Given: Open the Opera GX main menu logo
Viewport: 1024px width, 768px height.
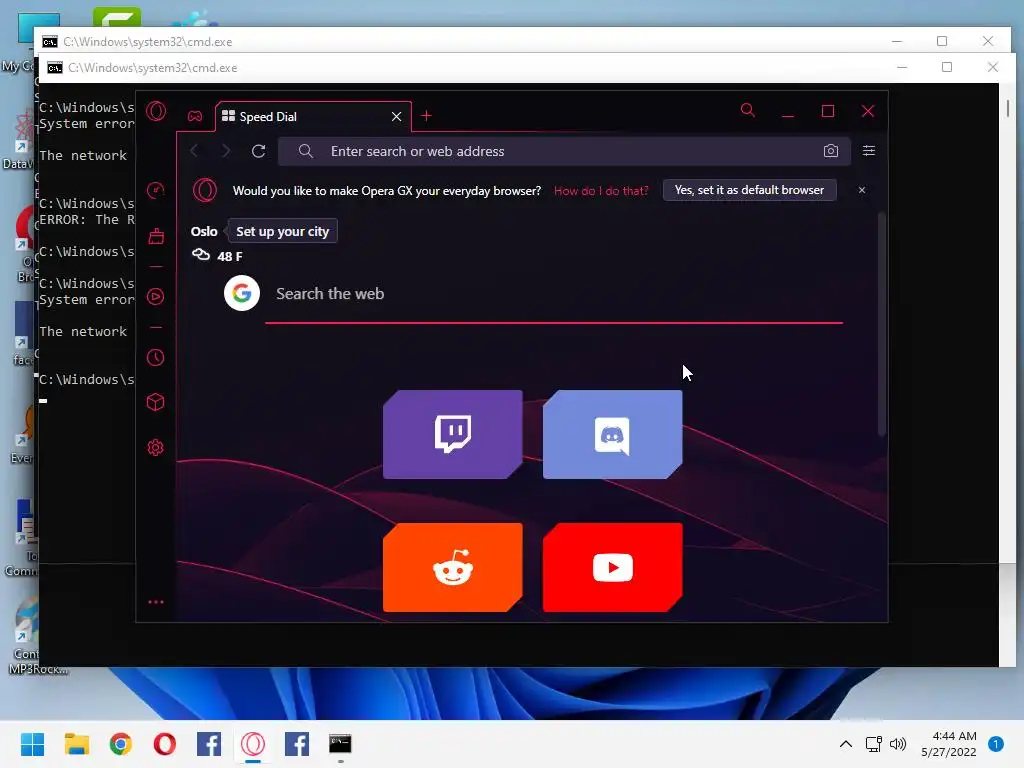Looking at the screenshot, I should click(156, 112).
